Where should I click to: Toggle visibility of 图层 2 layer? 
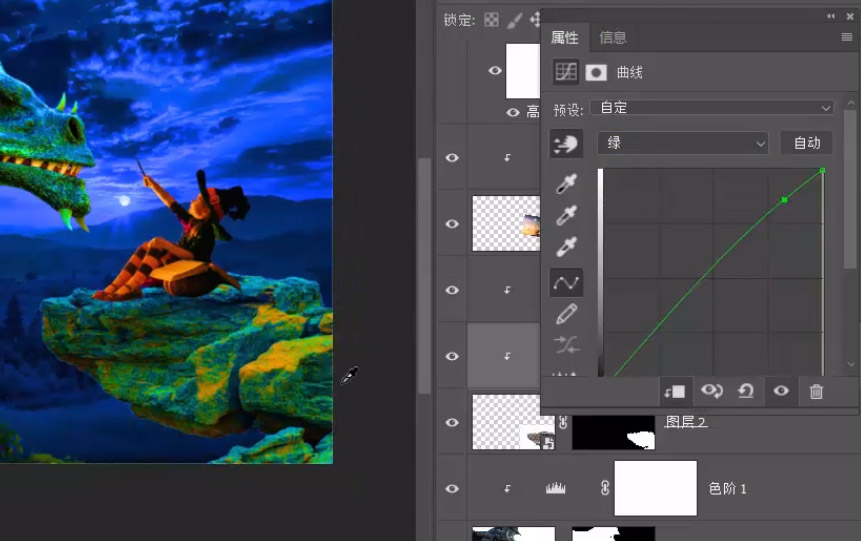(x=452, y=422)
